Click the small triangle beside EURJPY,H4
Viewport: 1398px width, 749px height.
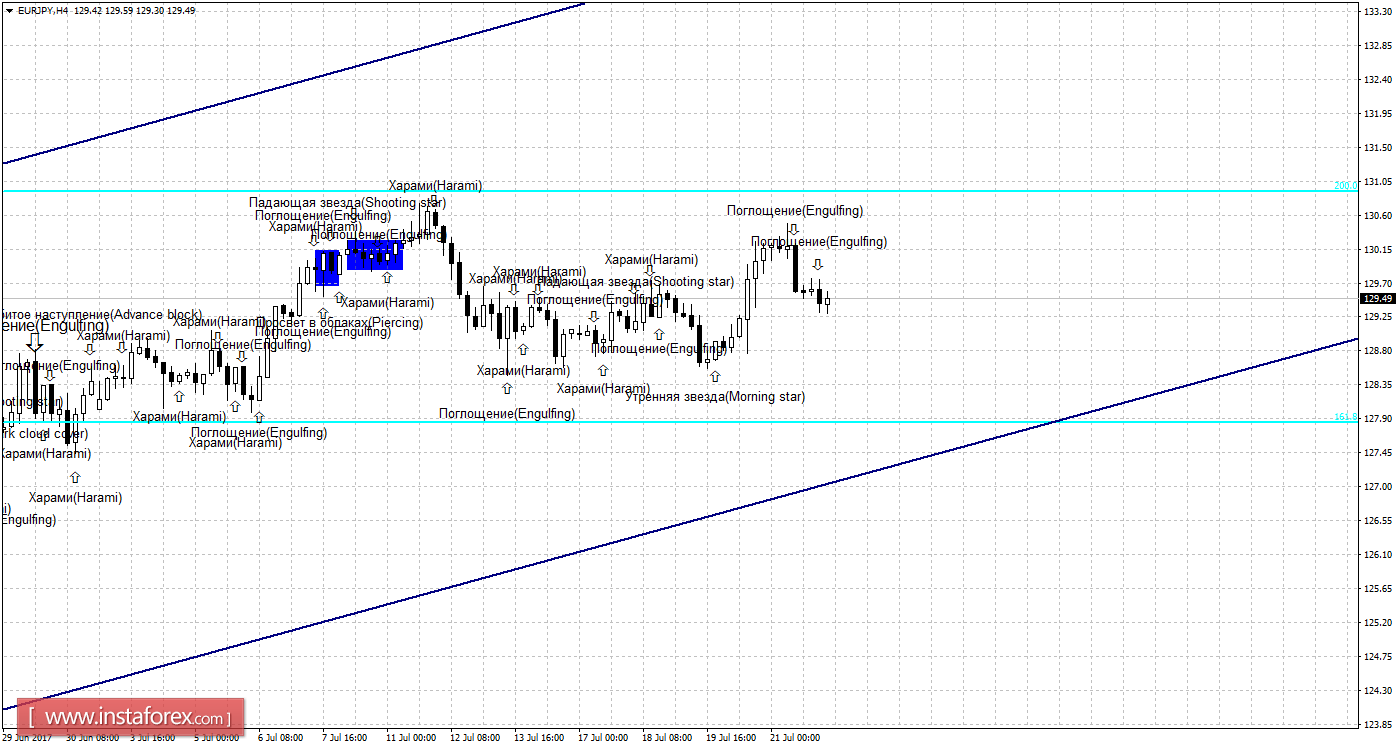(8, 10)
